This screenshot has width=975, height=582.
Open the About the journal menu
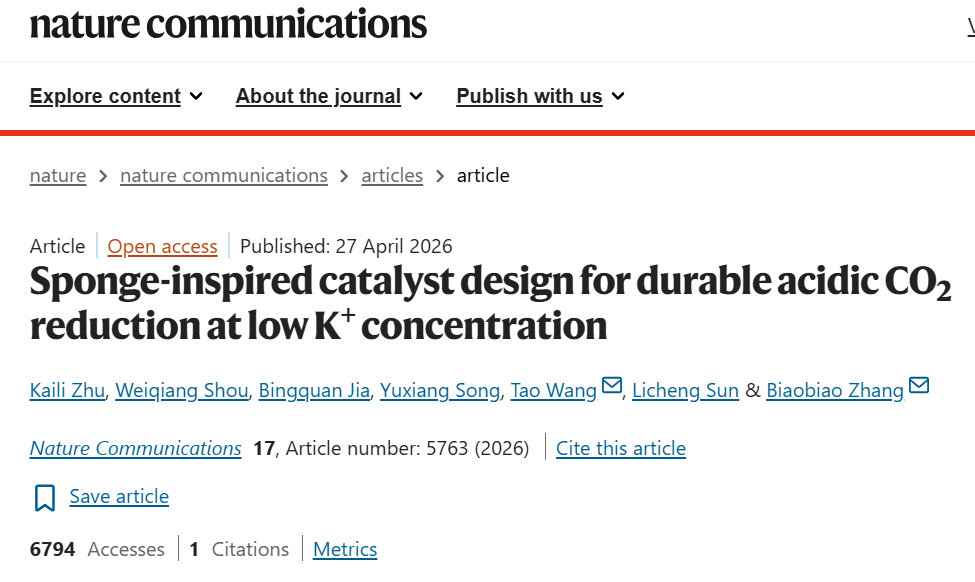(x=318, y=96)
